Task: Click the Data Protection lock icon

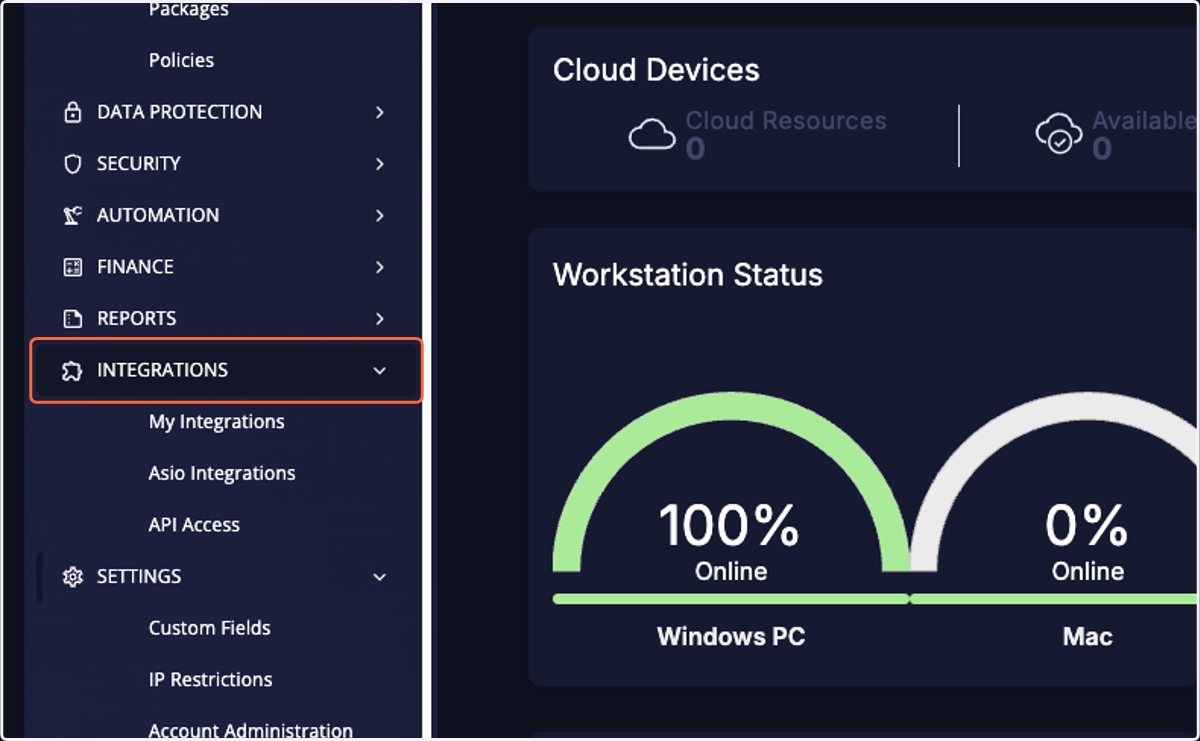Action: tap(72, 112)
